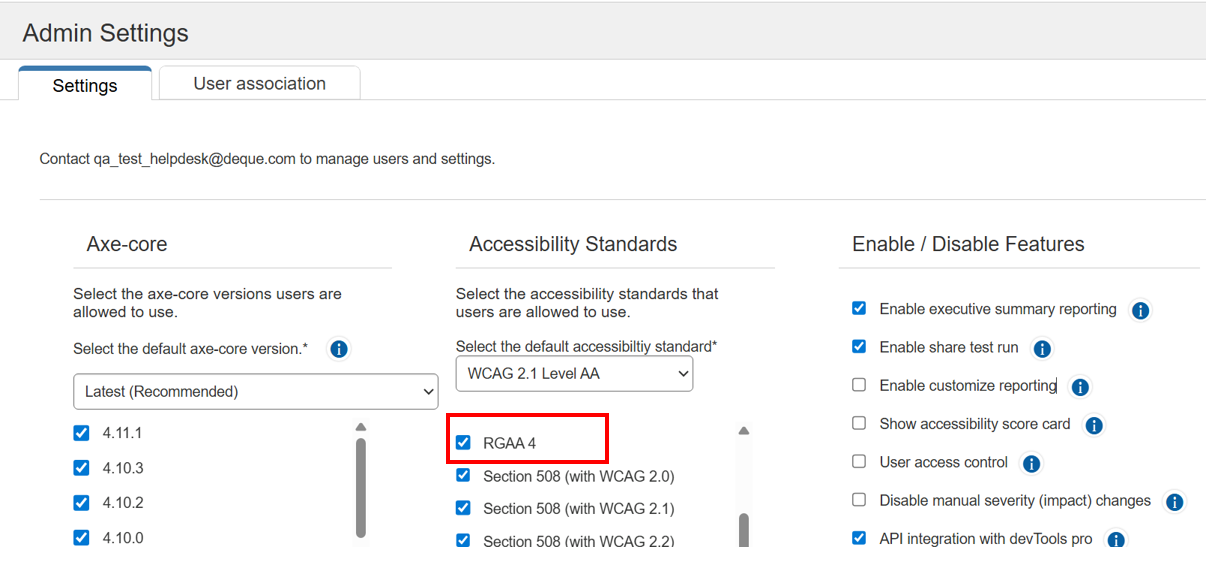Image resolution: width=1210 pixels, height=562 pixels.
Task: Click info icon for executive summary reporting
Action: 1140,310
